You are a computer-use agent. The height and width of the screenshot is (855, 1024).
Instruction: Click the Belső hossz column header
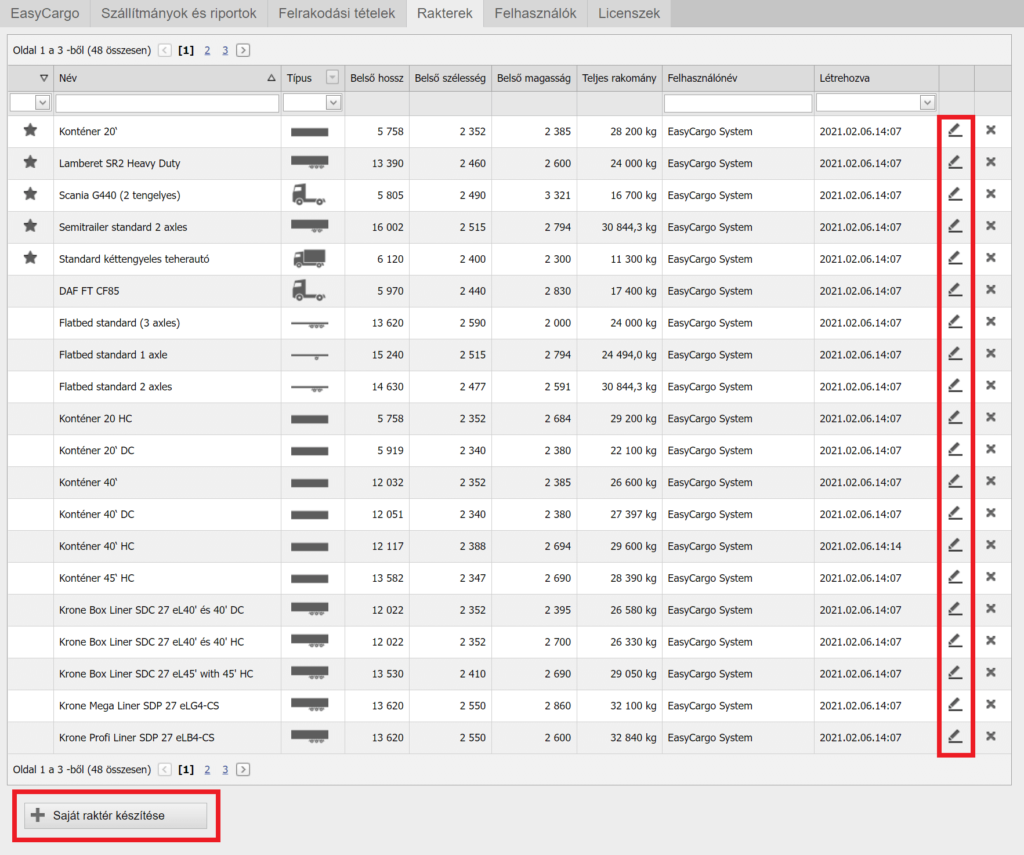(377, 78)
